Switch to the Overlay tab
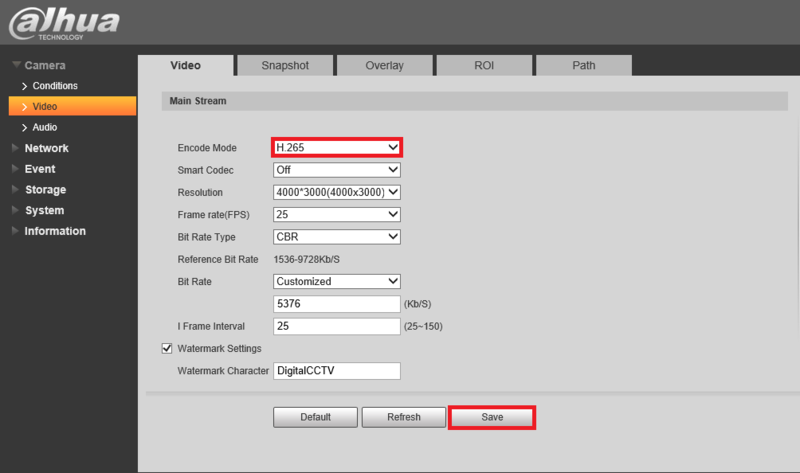Image resolution: width=800 pixels, height=473 pixels. click(384, 65)
